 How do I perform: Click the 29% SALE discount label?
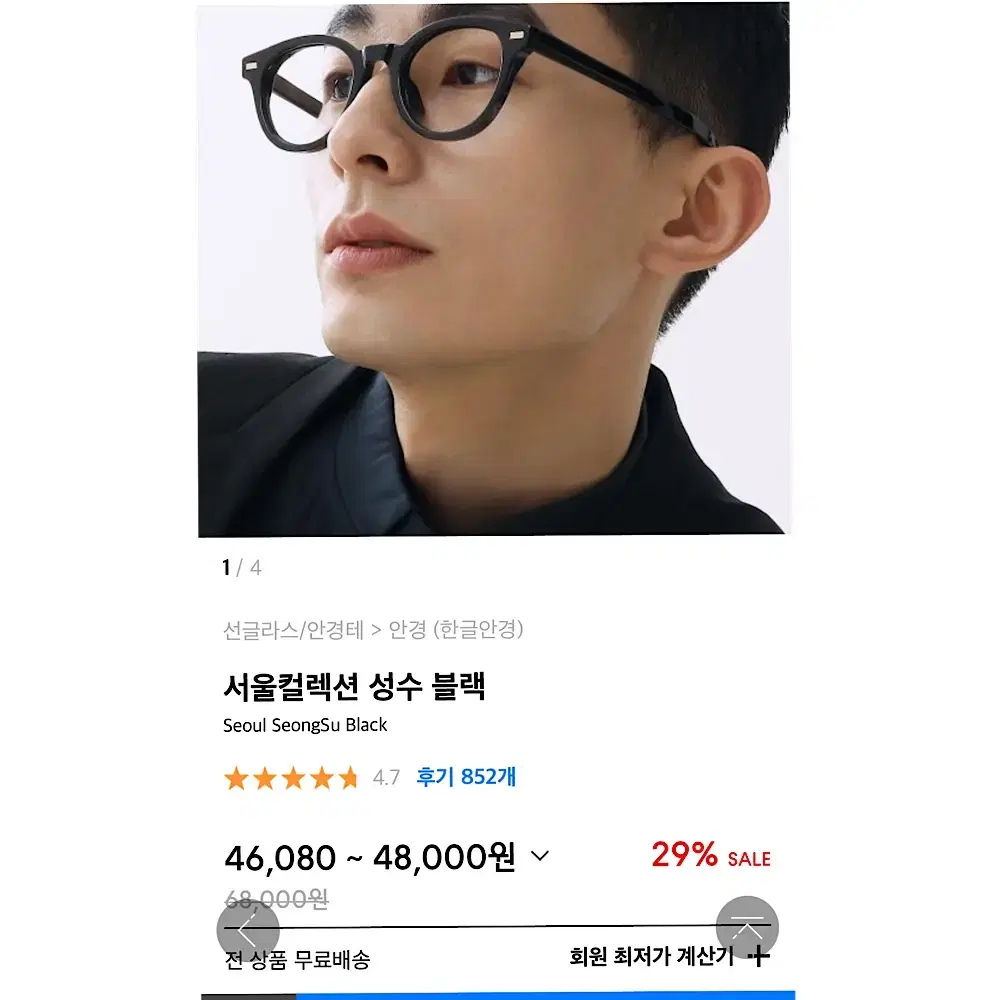coord(711,855)
